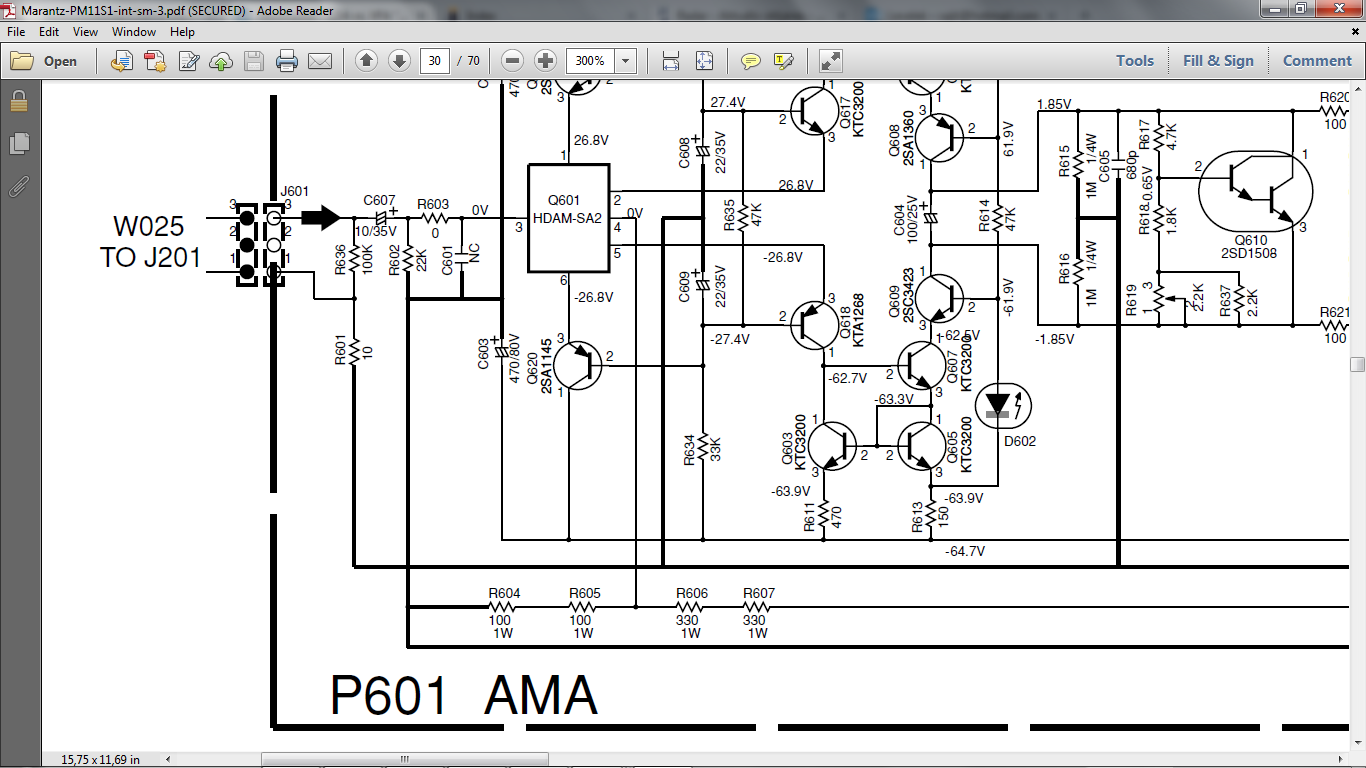
Task: Click the R604 resistor label
Action: [x=504, y=593]
